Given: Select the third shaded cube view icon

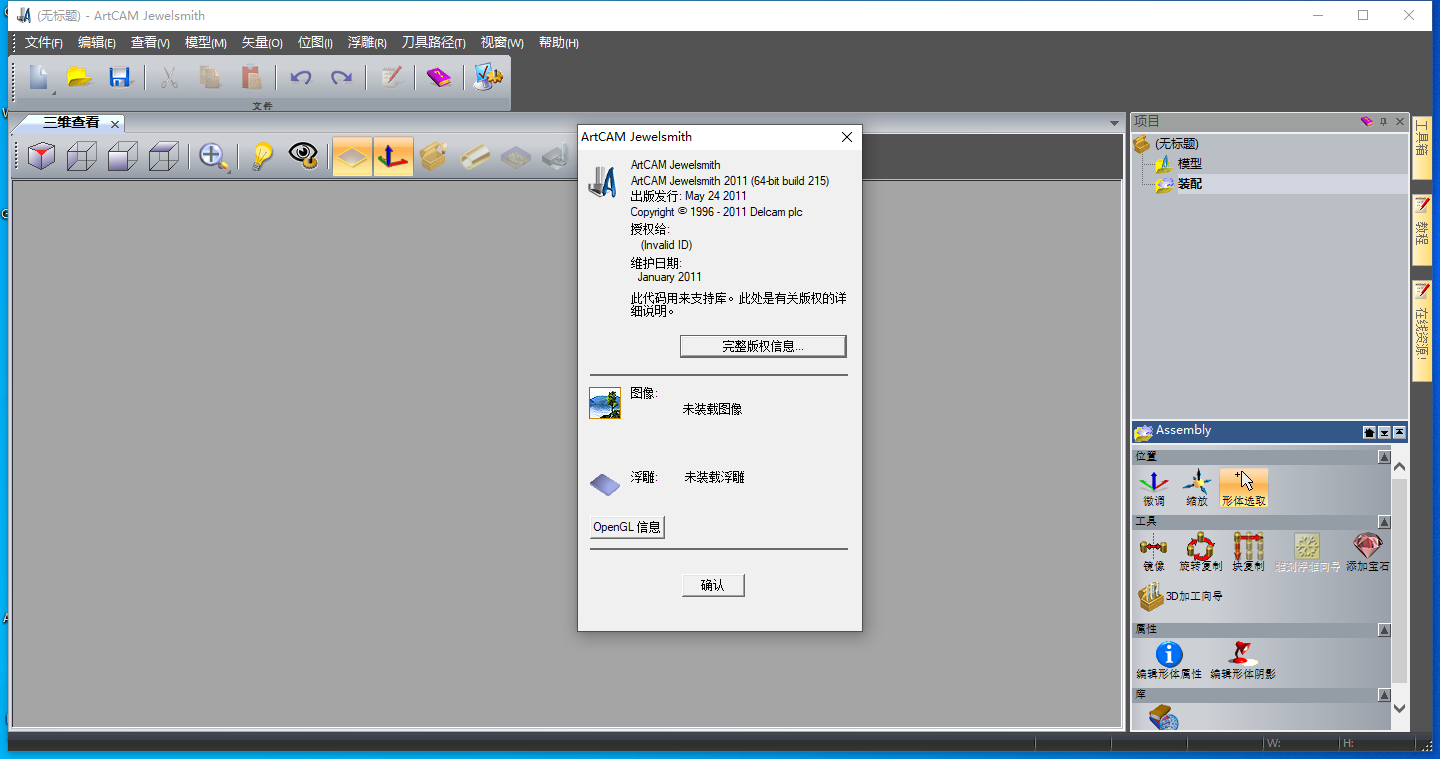Looking at the screenshot, I should tap(122, 156).
